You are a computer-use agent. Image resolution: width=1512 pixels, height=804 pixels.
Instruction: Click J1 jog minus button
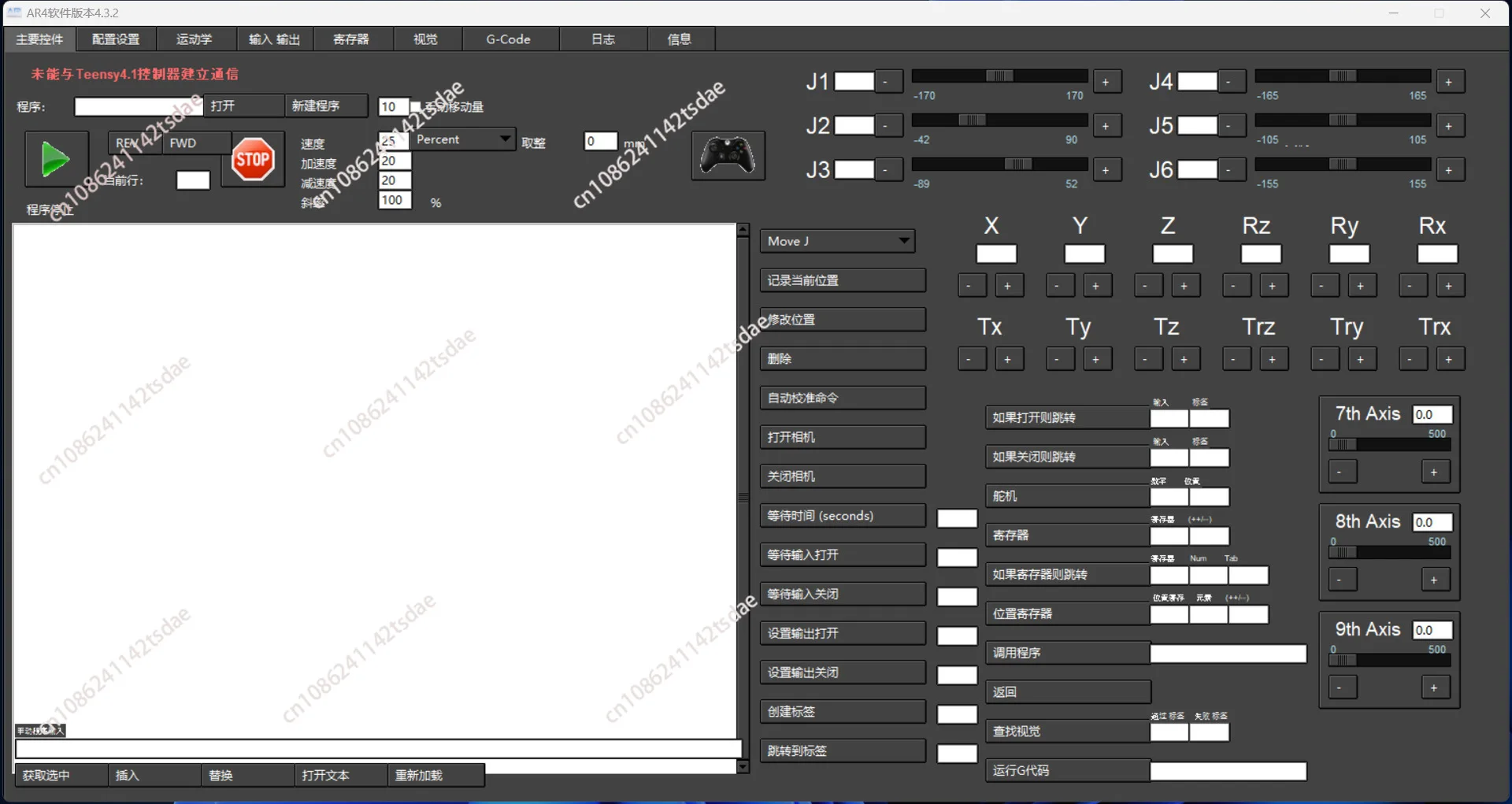click(888, 82)
